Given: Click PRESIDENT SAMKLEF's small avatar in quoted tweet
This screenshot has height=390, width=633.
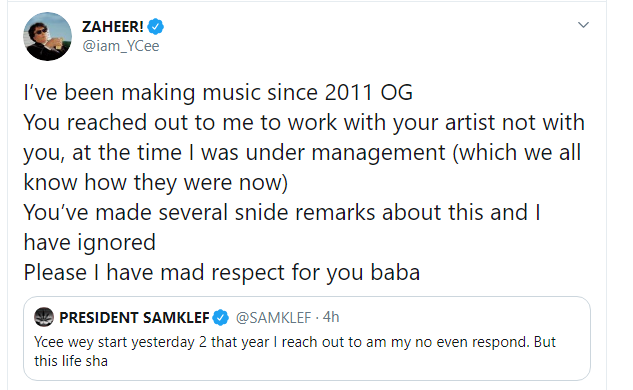Looking at the screenshot, I should [44, 317].
